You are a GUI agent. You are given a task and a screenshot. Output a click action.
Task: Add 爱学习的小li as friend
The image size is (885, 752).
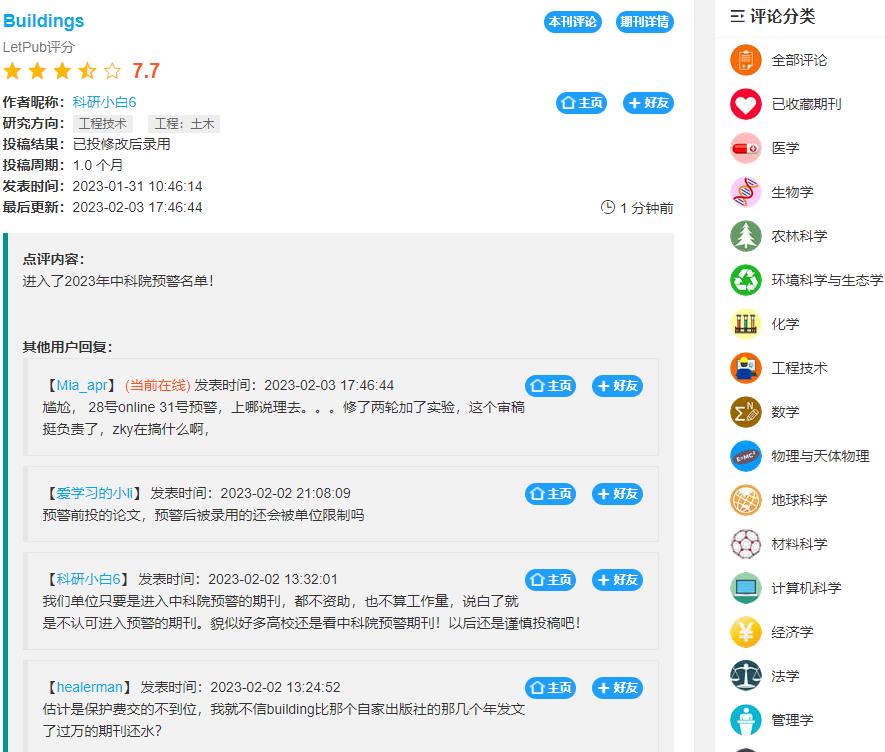(x=617, y=494)
